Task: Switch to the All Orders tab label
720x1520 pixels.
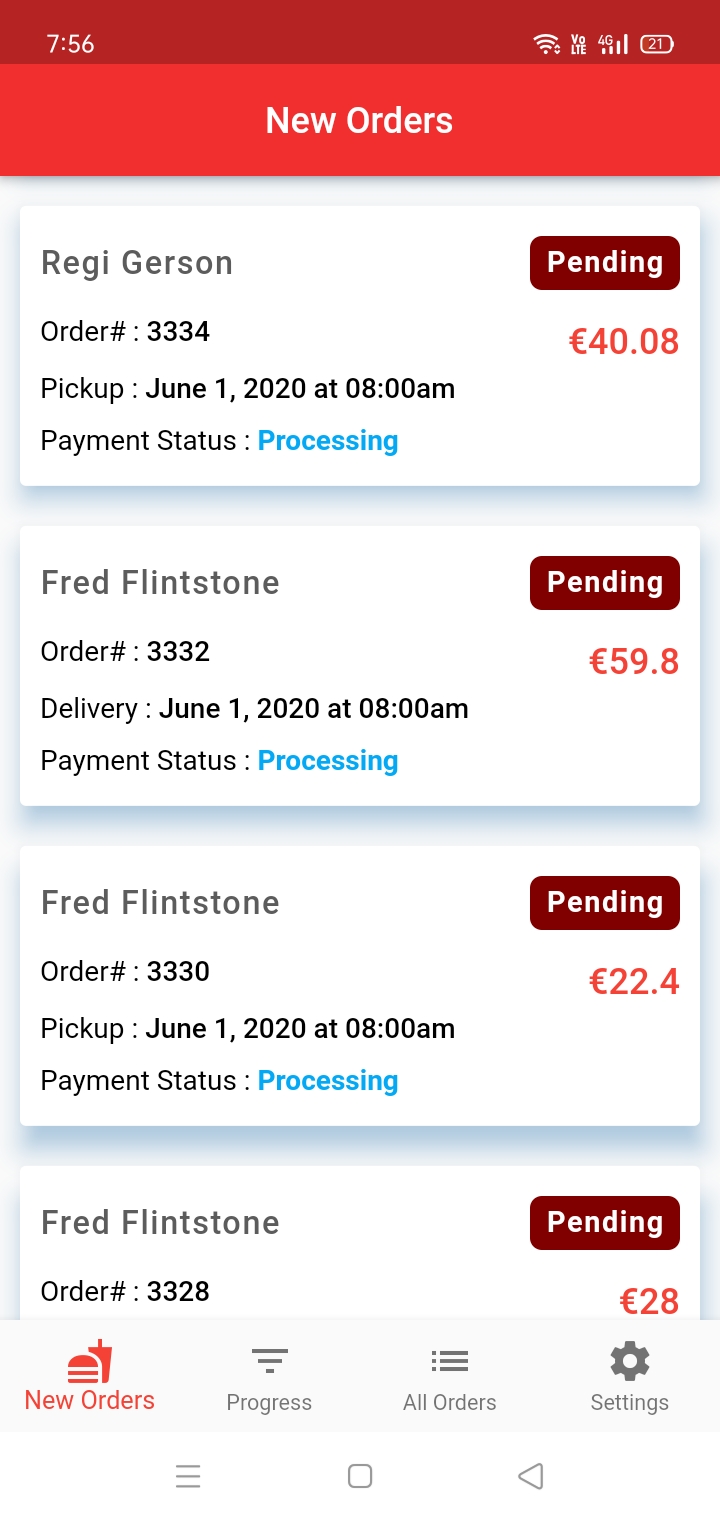Action: 450,1402
